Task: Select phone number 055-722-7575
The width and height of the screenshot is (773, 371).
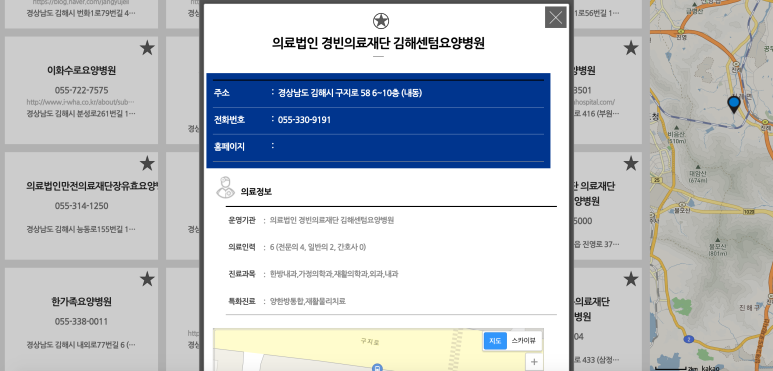Action: pos(81,91)
